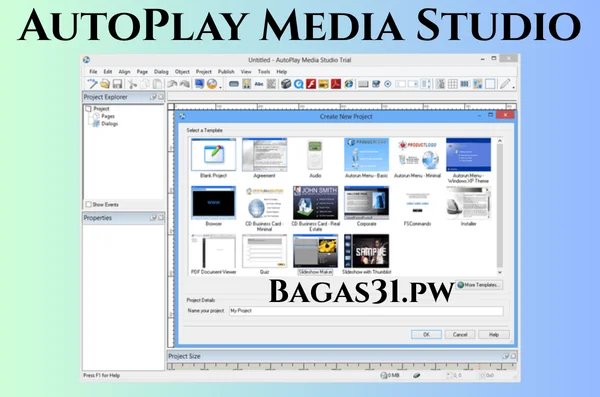The width and height of the screenshot is (600, 397).
Task: Select the Project tree root
Action: click(101, 109)
